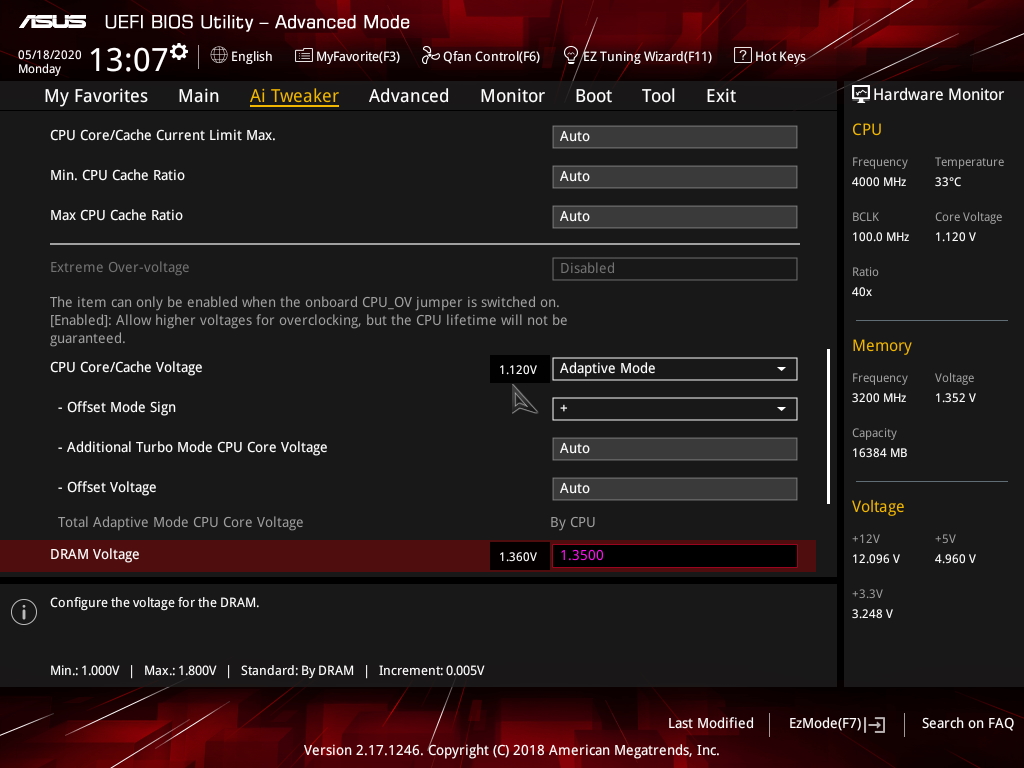Click the settings list vertical scrollbar
Image resolution: width=1024 pixels, height=768 pixels.
(828, 426)
